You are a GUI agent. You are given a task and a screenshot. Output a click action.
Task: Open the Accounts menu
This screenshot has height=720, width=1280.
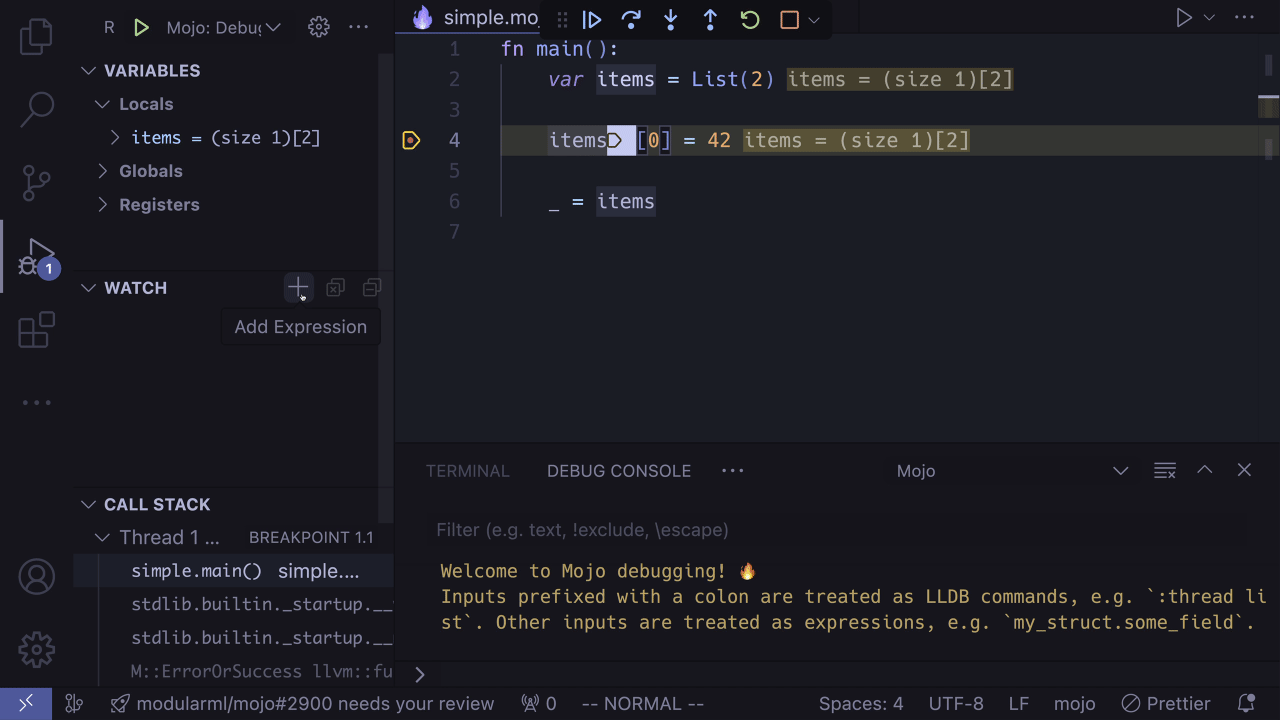(x=37, y=577)
